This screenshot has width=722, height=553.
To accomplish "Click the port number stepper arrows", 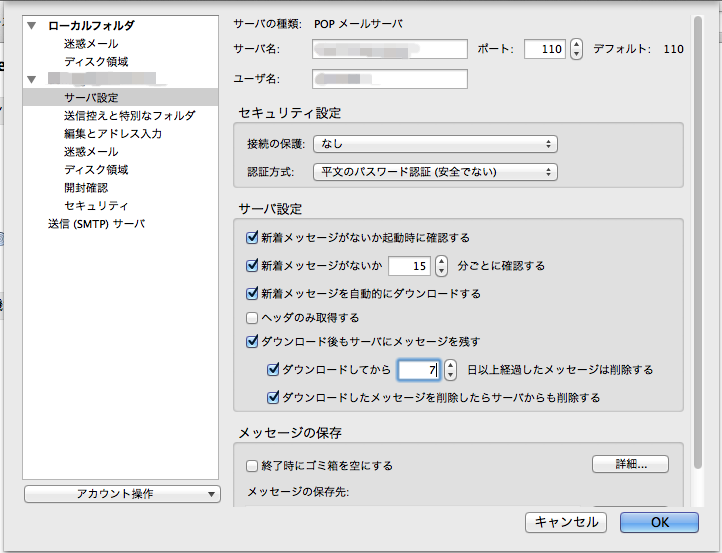I will (x=576, y=49).
